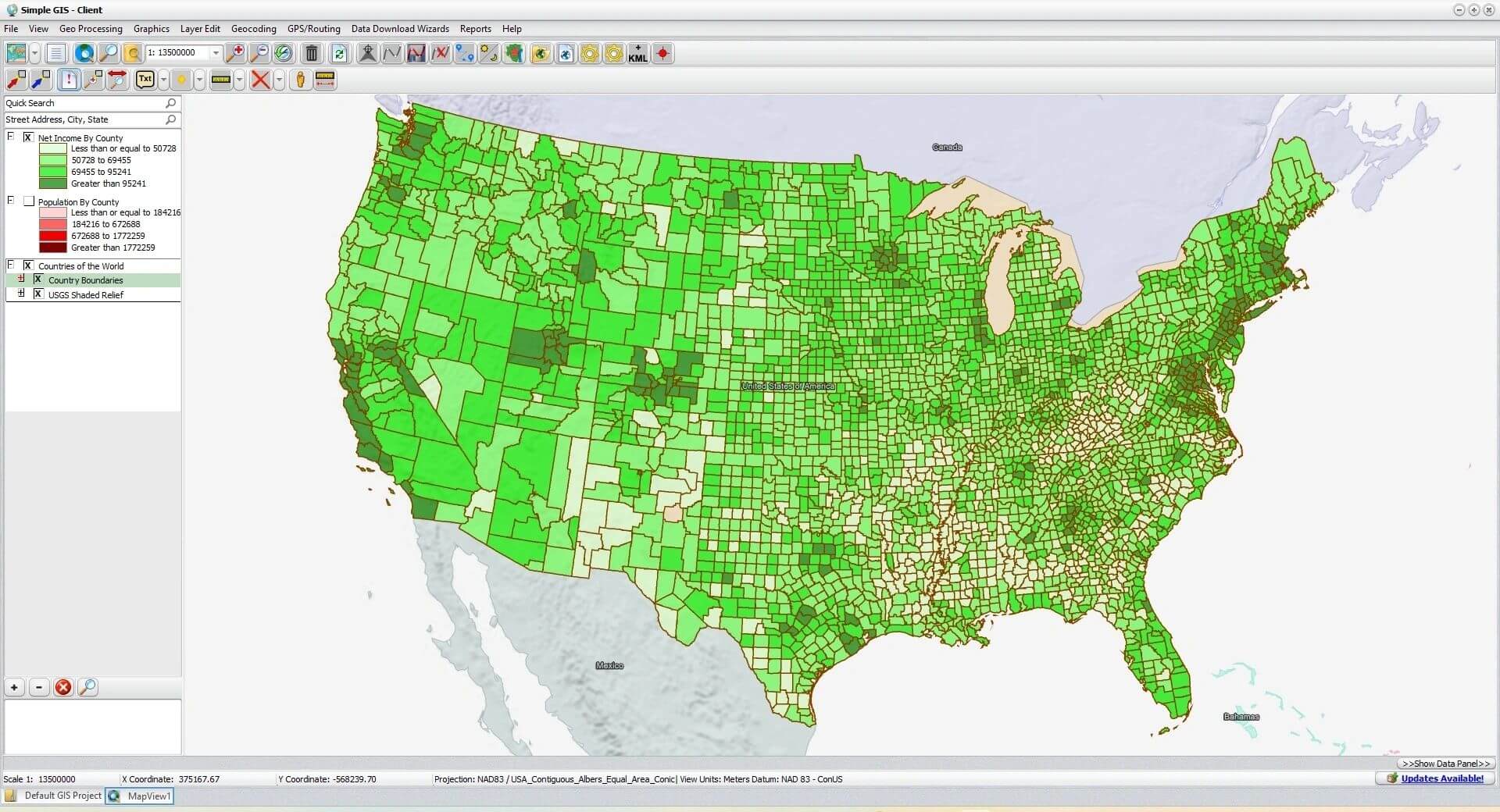Click Show Data Panel button
This screenshot has height=812, width=1500.
coord(1446,764)
